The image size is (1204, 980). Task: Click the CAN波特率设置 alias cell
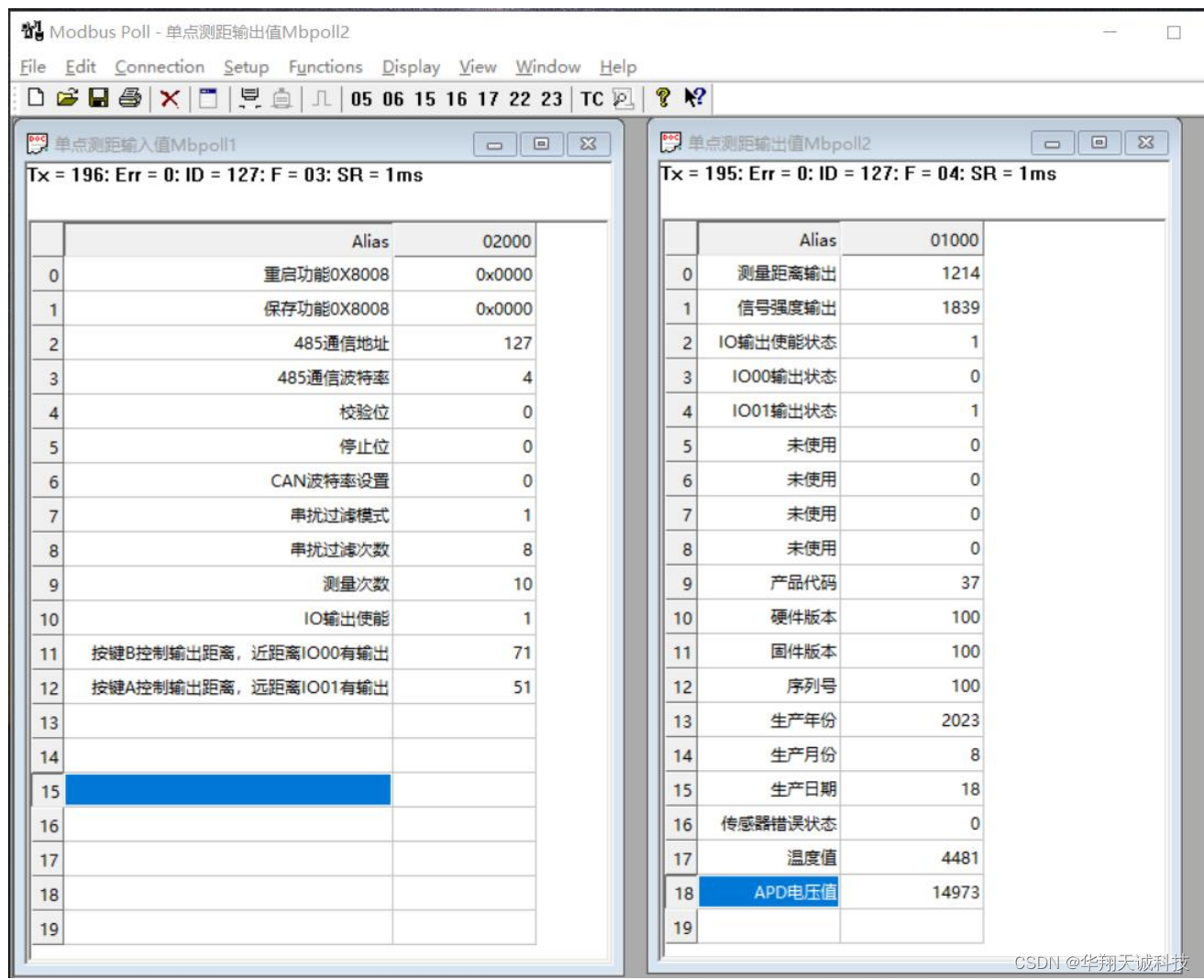point(228,481)
